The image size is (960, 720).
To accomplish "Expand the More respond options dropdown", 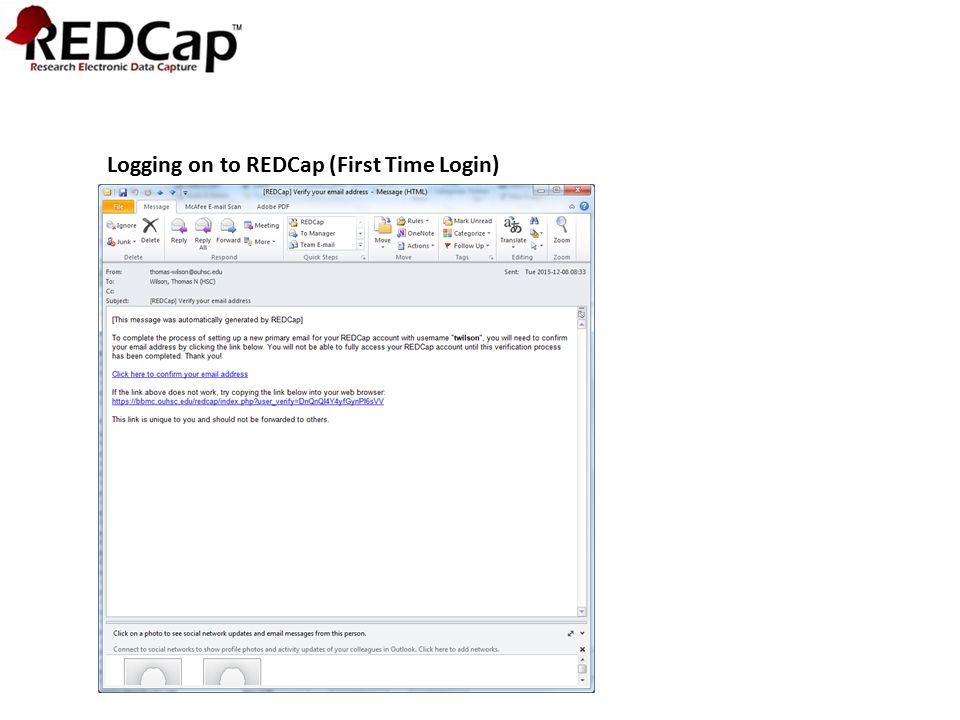I will (x=260, y=242).
